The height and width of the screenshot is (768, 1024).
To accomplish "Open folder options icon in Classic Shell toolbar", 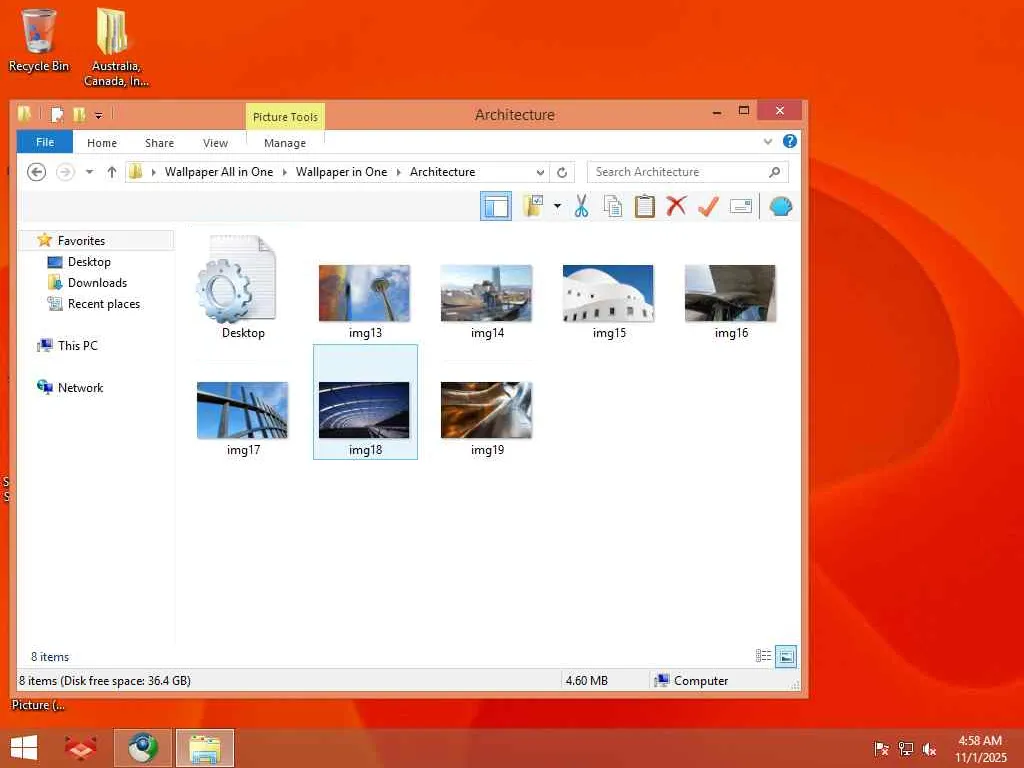I will pos(533,206).
